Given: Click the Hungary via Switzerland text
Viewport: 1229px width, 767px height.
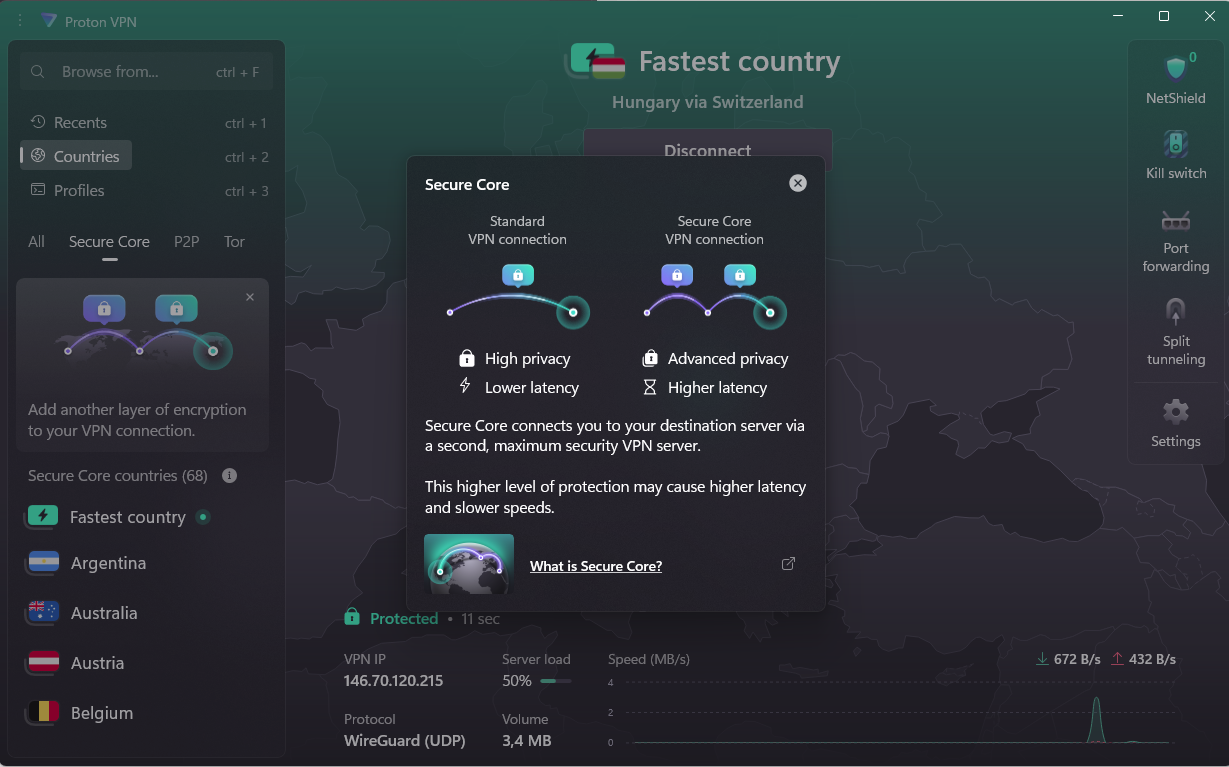Looking at the screenshot, I should point(708,102).
